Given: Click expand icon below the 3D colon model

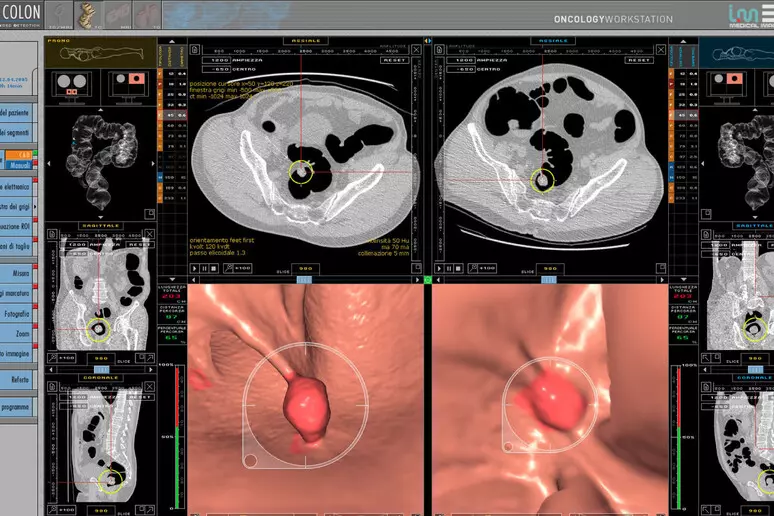Looking at the screenshot, I should tap(150, 212).
